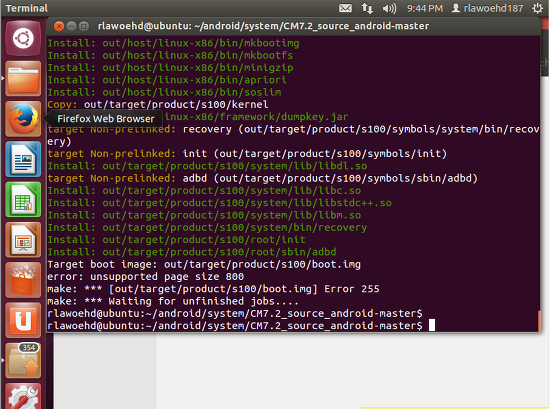
Task: Launch Firefox Web Browser from the launcher
Action: pos(23,119)
